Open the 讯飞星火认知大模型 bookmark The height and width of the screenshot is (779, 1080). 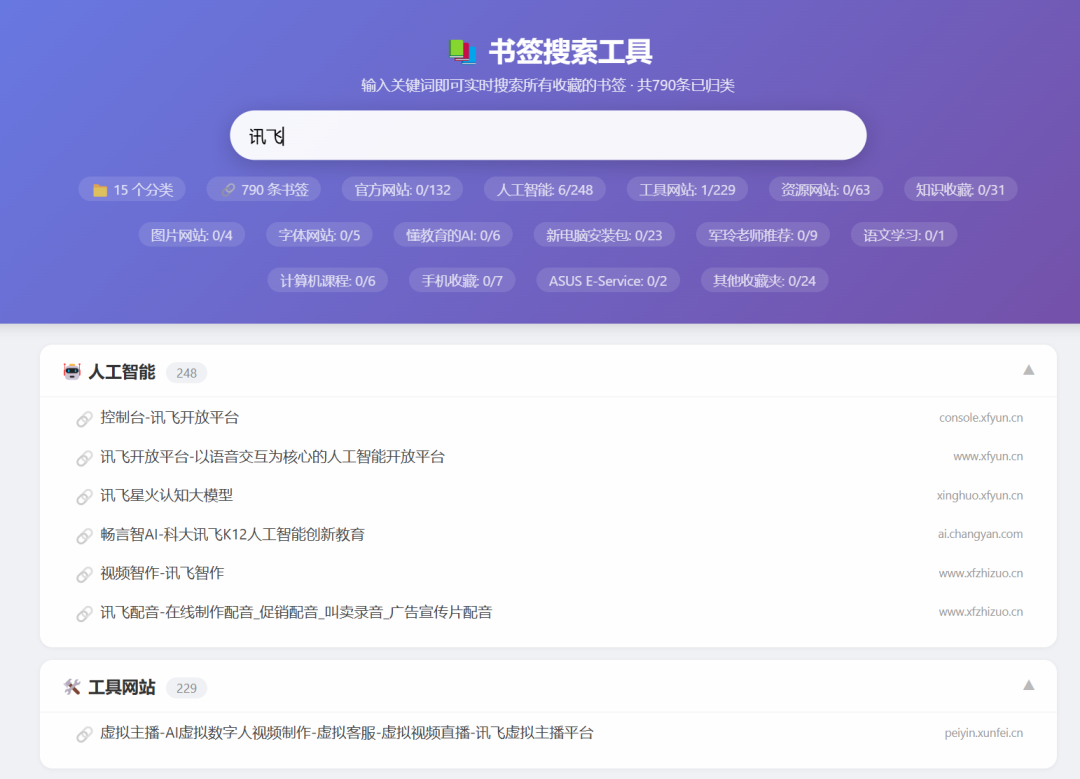click(167, 495)
